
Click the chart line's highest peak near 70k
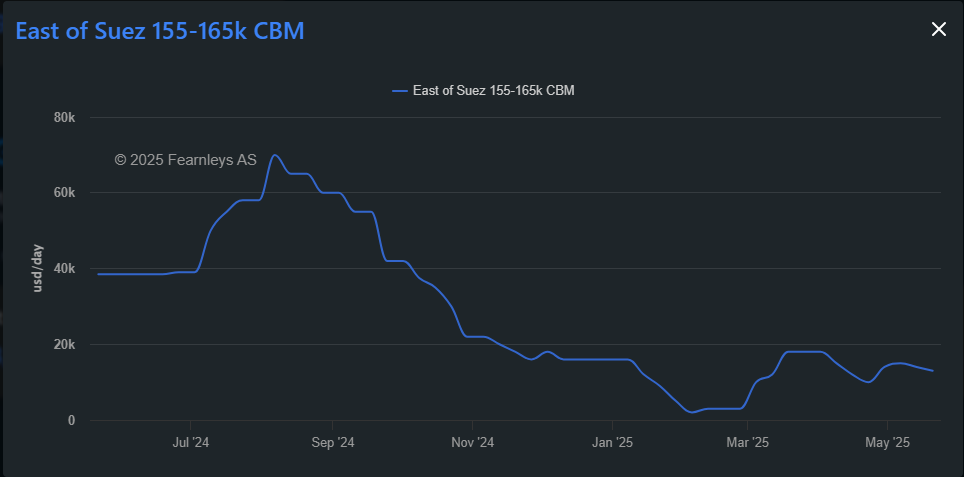click(x=275, y=155)
